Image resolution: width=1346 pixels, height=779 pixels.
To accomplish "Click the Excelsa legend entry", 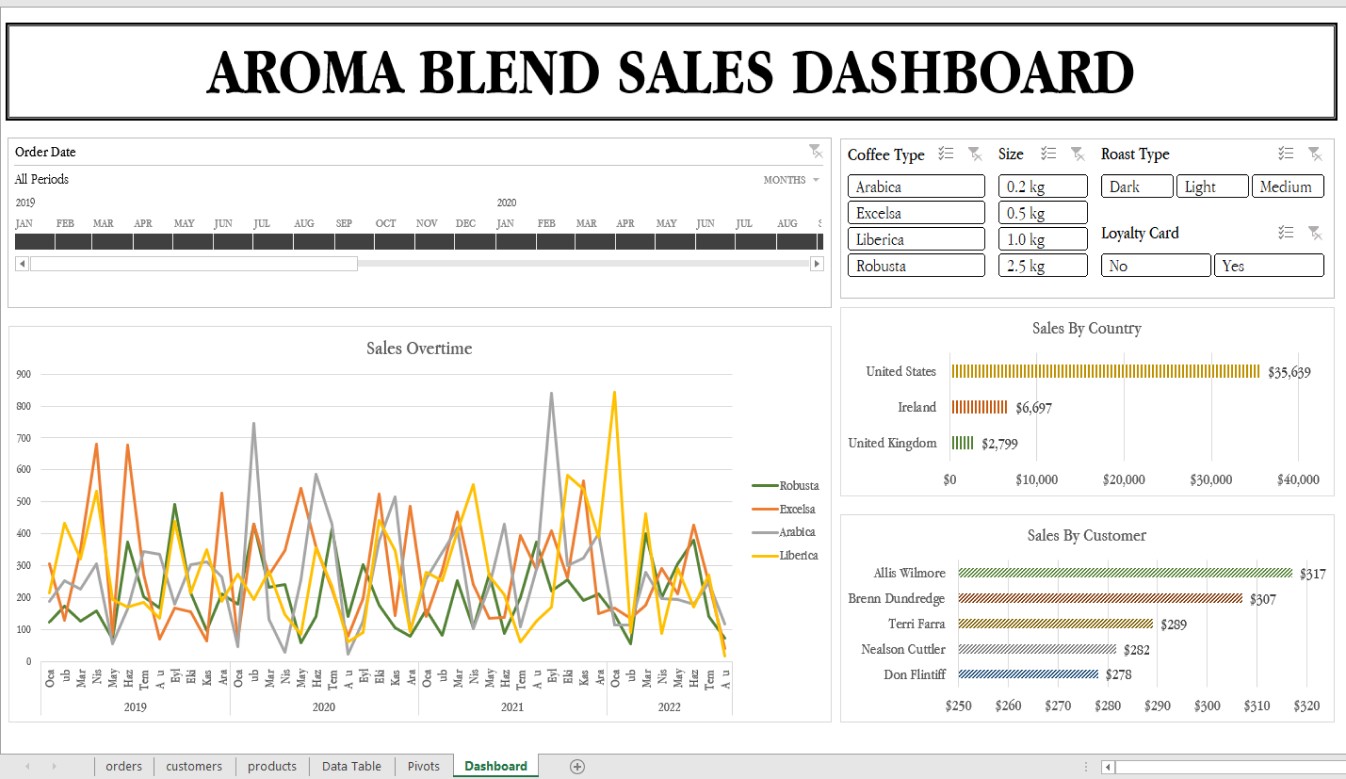I will click(784, 509).
